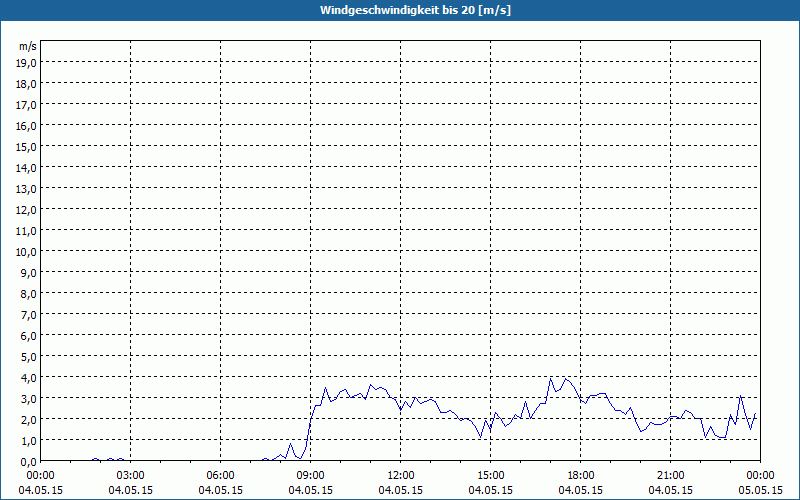Click the '14,0' y-axis label
The image size is (800, 500).
pos(26,168)
